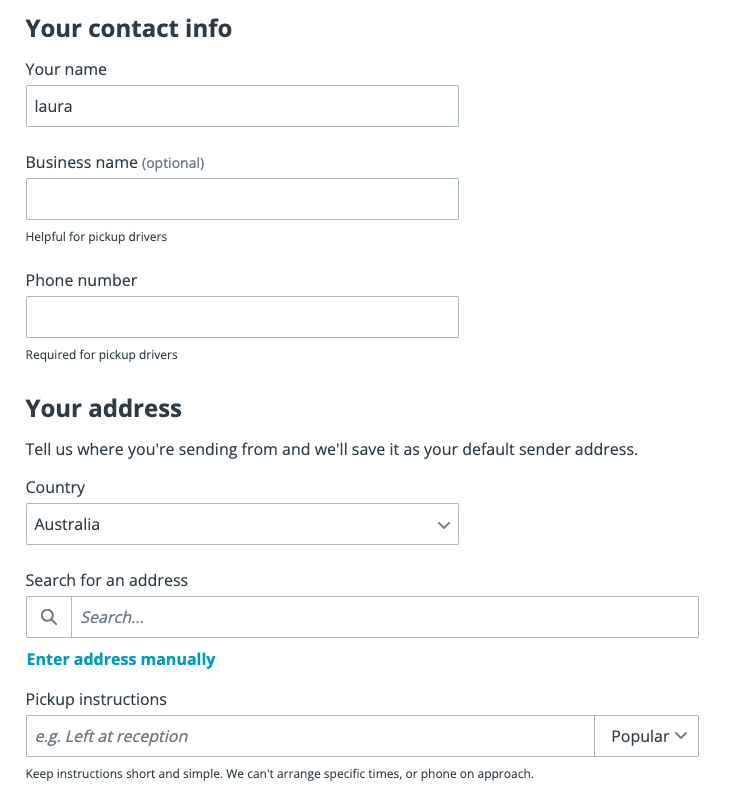
Task: Click the "Pickup instructions" label
Action: [96, 699]
